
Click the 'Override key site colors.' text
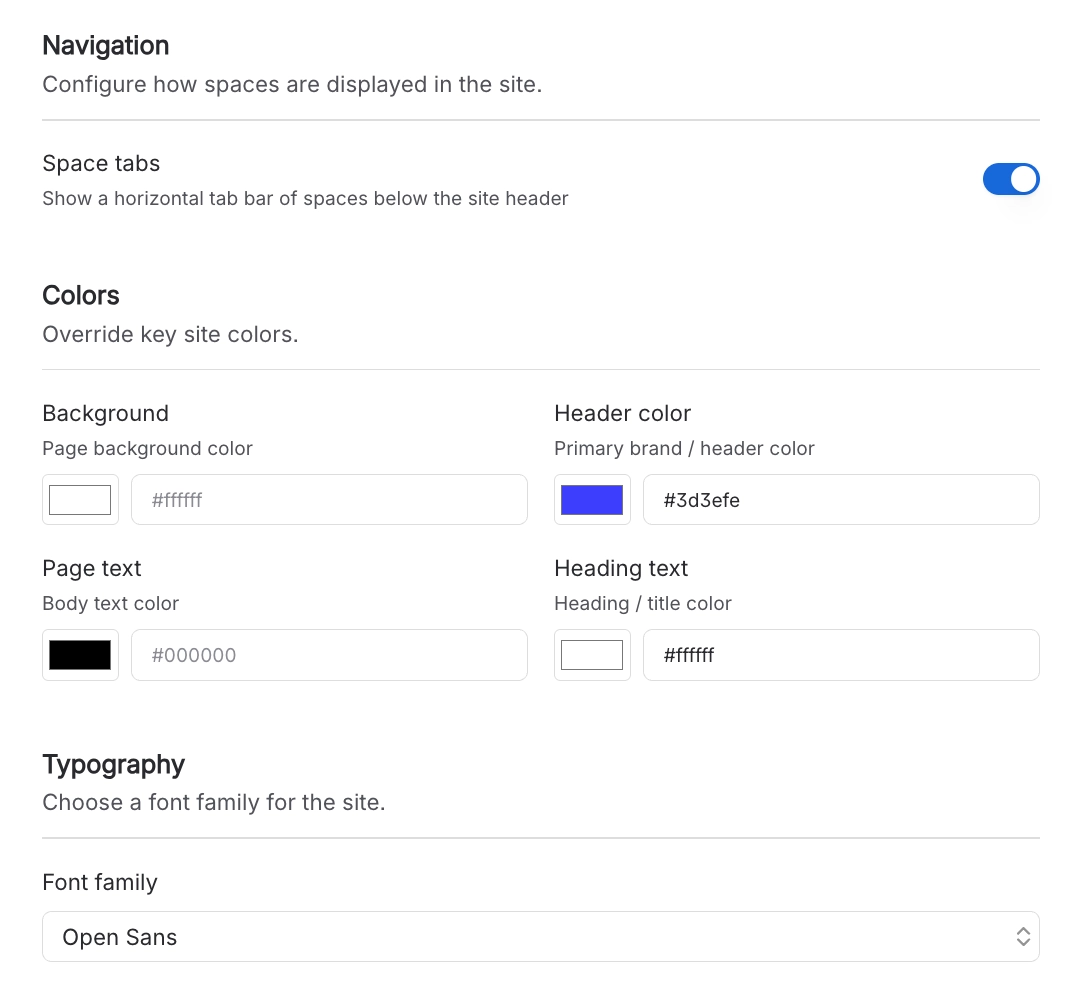click(170, 335)
